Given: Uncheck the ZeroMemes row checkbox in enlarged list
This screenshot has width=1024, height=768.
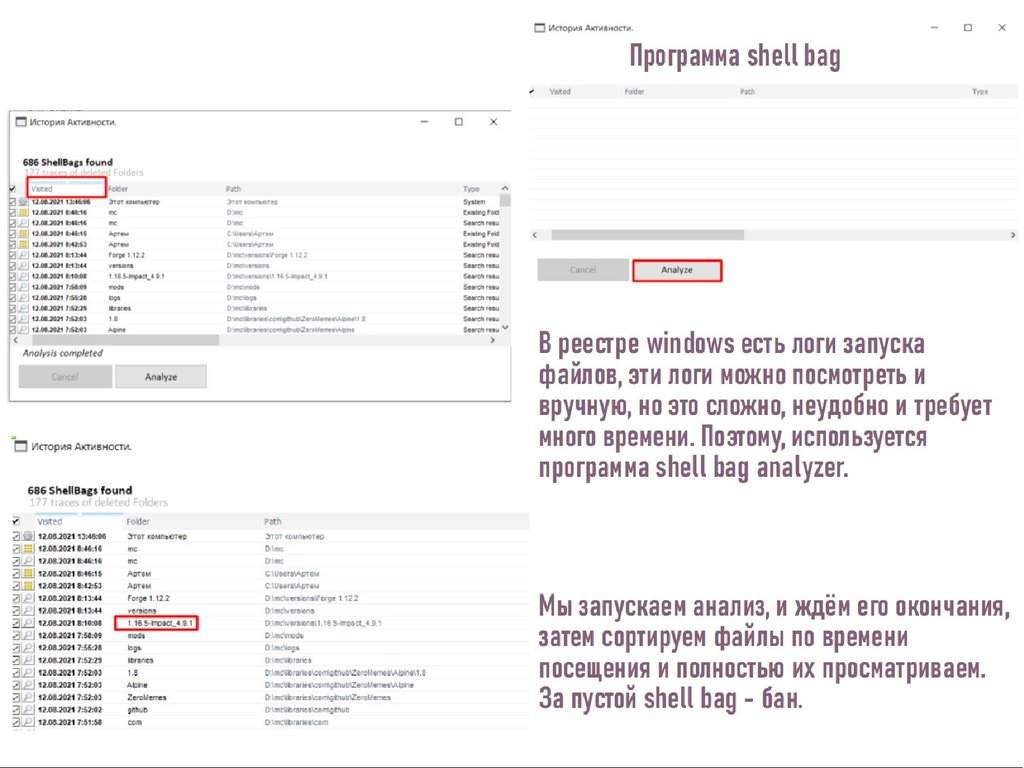Looking at the screenshot, I should click(16, 697).
